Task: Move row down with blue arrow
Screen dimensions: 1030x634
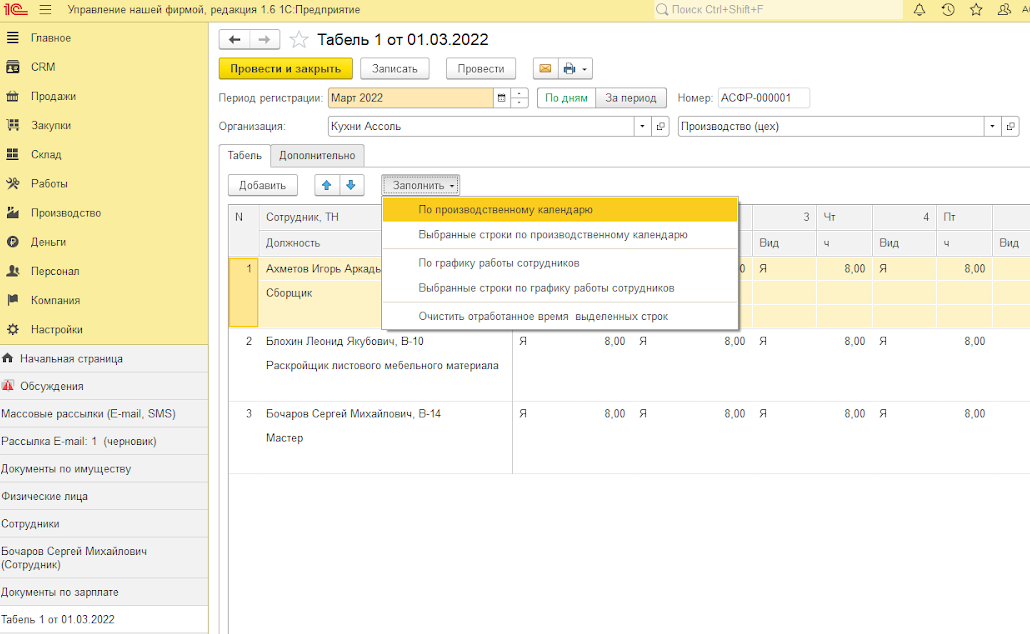Action: coord(351,185)
